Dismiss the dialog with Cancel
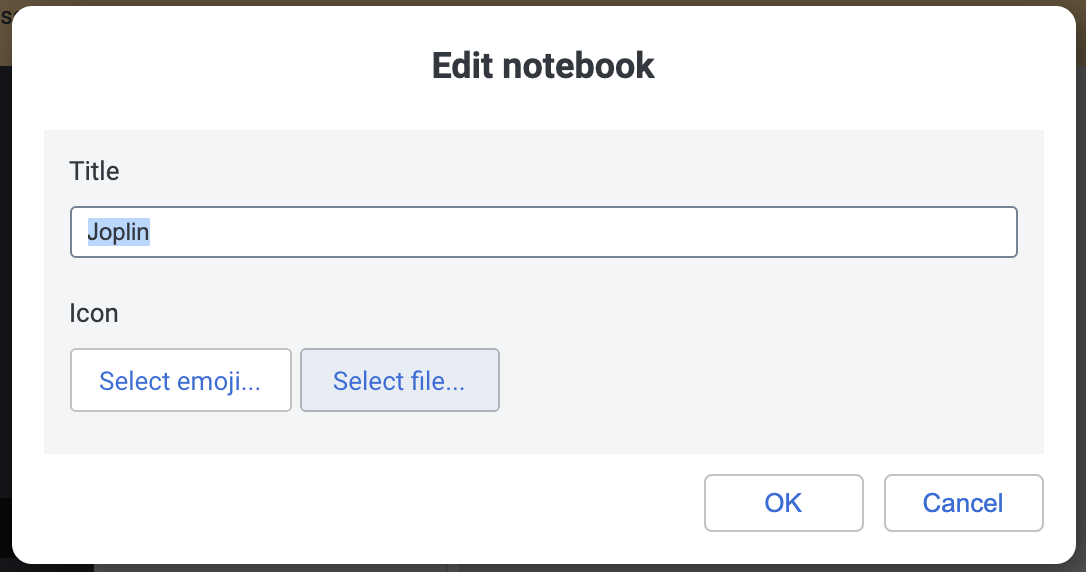 [x=963, y=503]
